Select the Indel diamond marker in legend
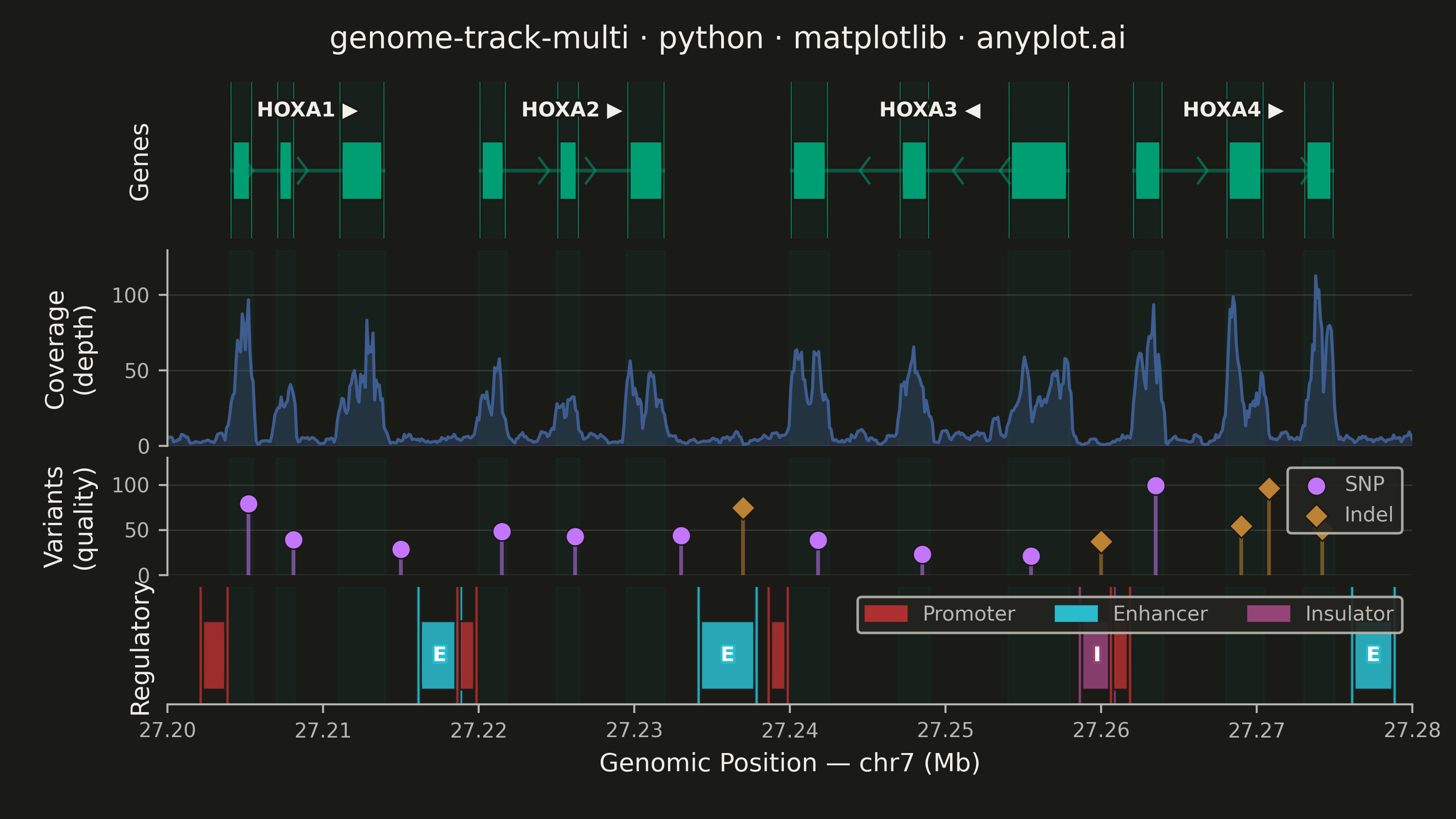The image size is (1456, 819). coord(1316,516)
